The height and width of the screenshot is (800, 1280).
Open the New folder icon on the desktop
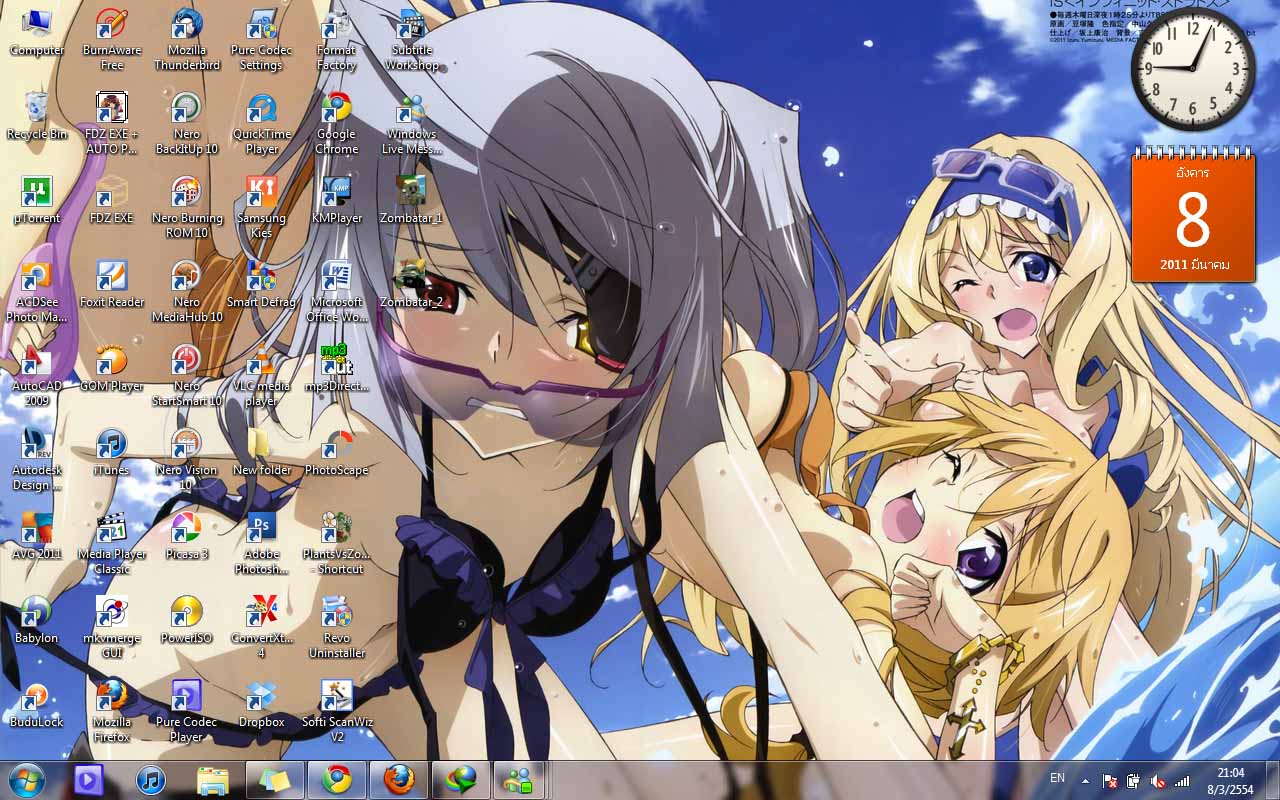[x=262, y=452]
